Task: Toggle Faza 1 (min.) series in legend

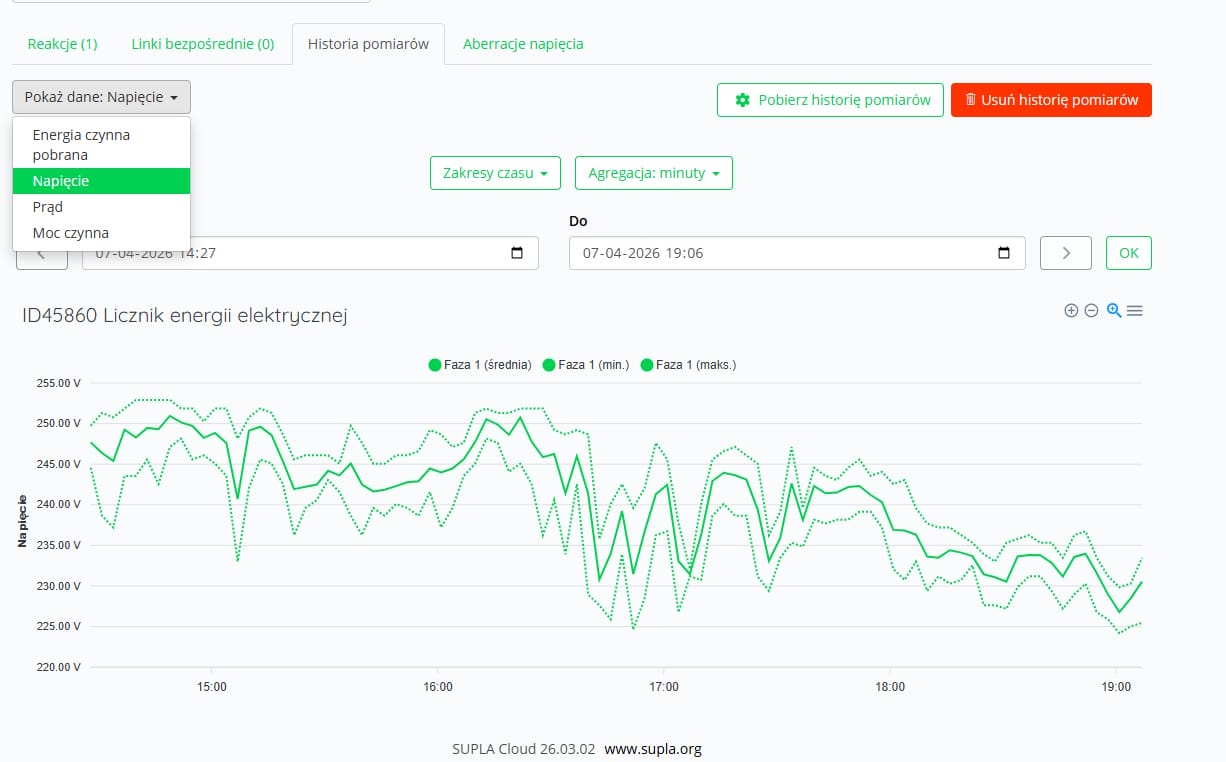Action: 586,365
